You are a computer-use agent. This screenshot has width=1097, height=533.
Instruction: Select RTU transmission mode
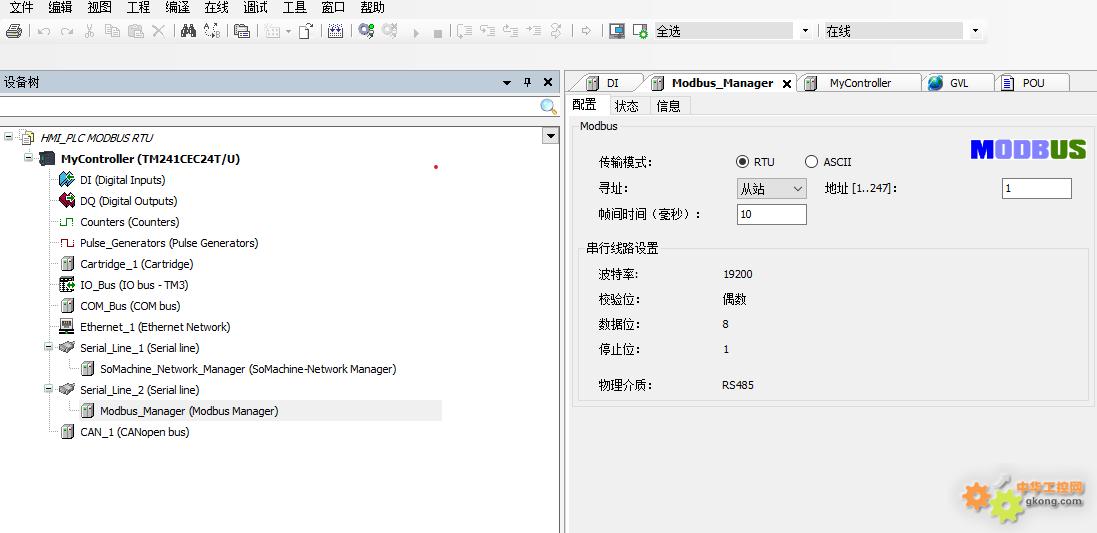(742, 162)
